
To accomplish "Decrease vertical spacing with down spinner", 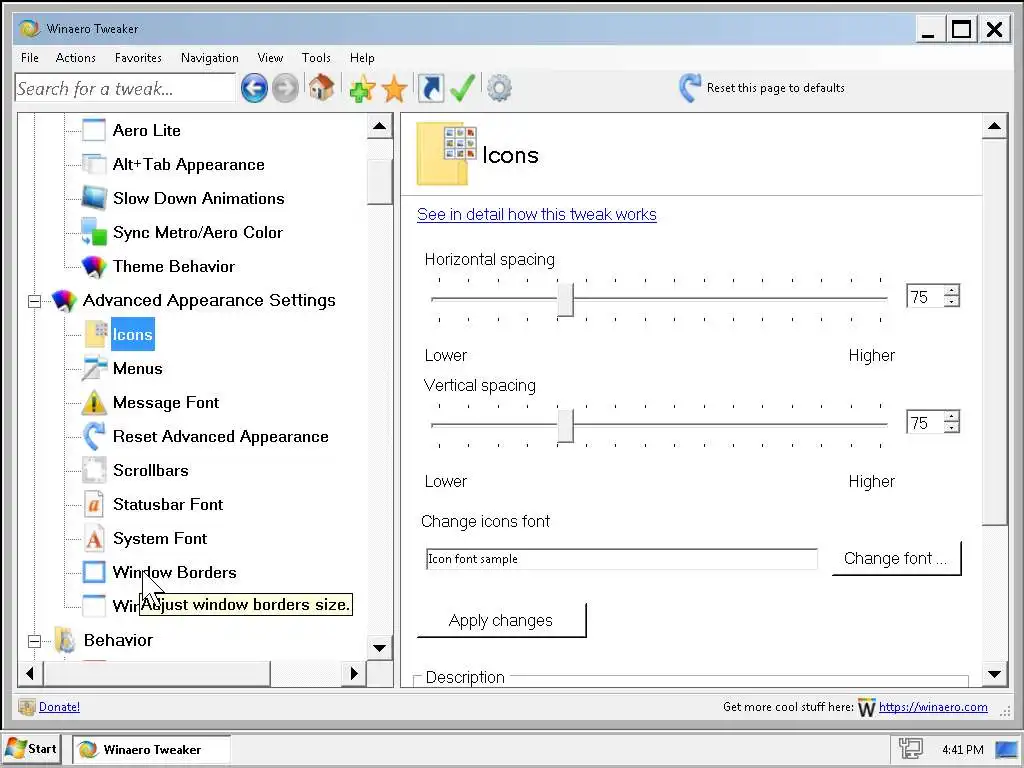I will [952, 428].
